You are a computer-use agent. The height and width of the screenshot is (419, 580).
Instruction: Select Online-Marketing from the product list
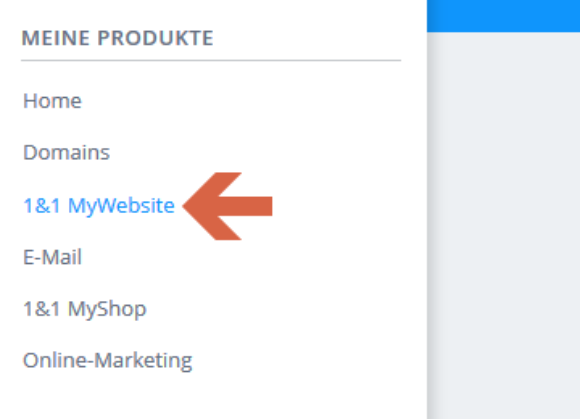pos(108,361)
